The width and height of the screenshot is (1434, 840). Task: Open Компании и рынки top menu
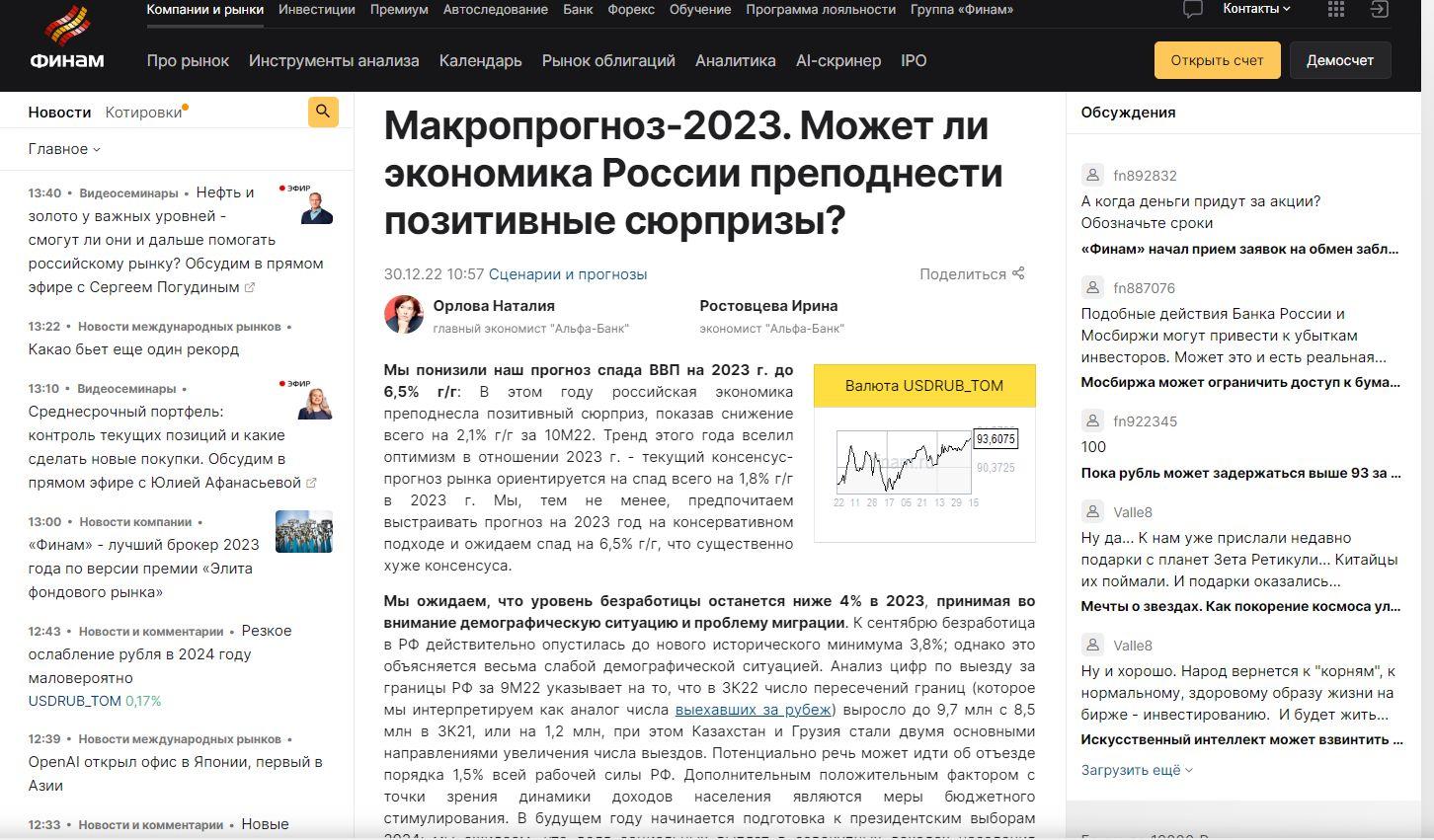coord(205,10)
